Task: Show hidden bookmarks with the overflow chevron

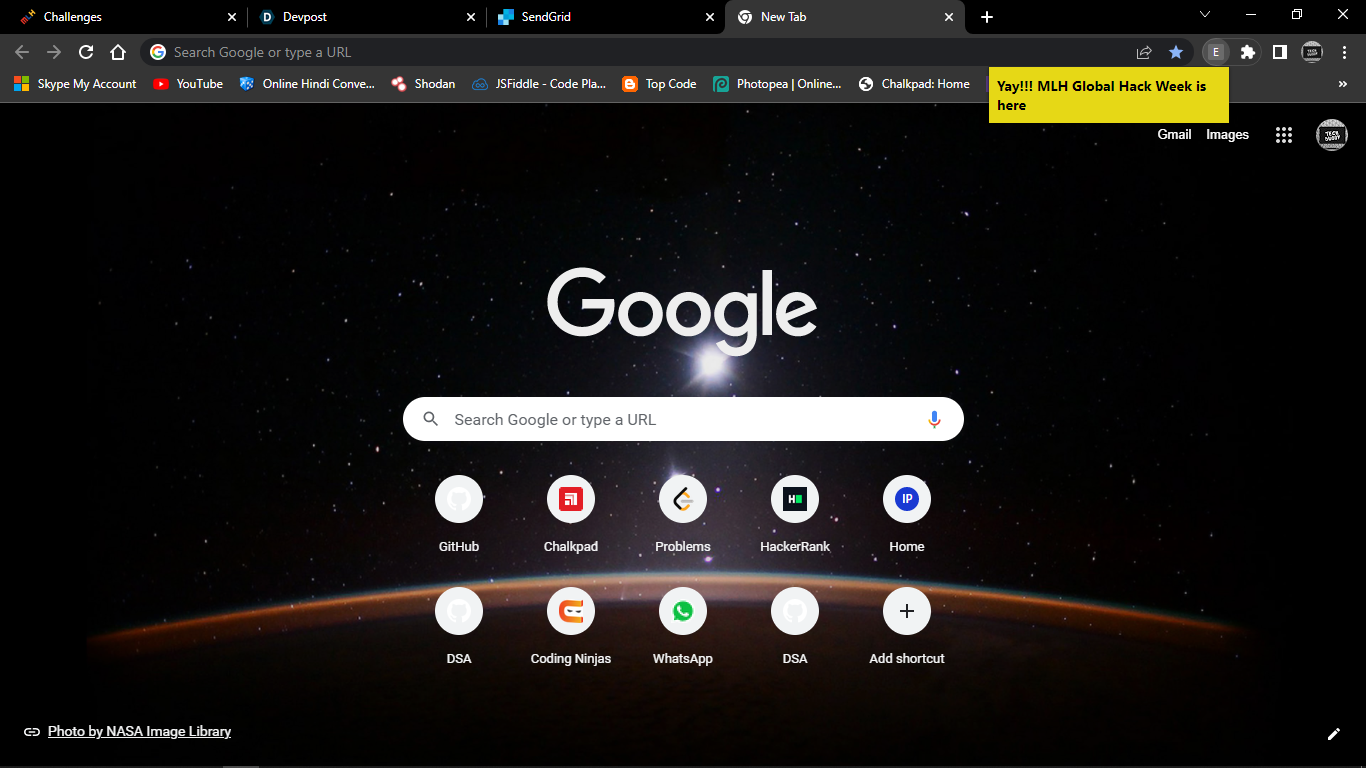Action: tap(1343, 84)
